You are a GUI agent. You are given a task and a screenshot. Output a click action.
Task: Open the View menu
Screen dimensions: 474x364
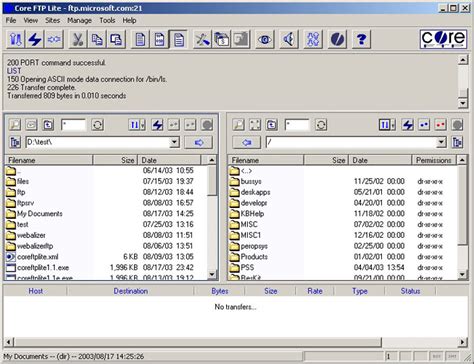click(x=31, y=20)
